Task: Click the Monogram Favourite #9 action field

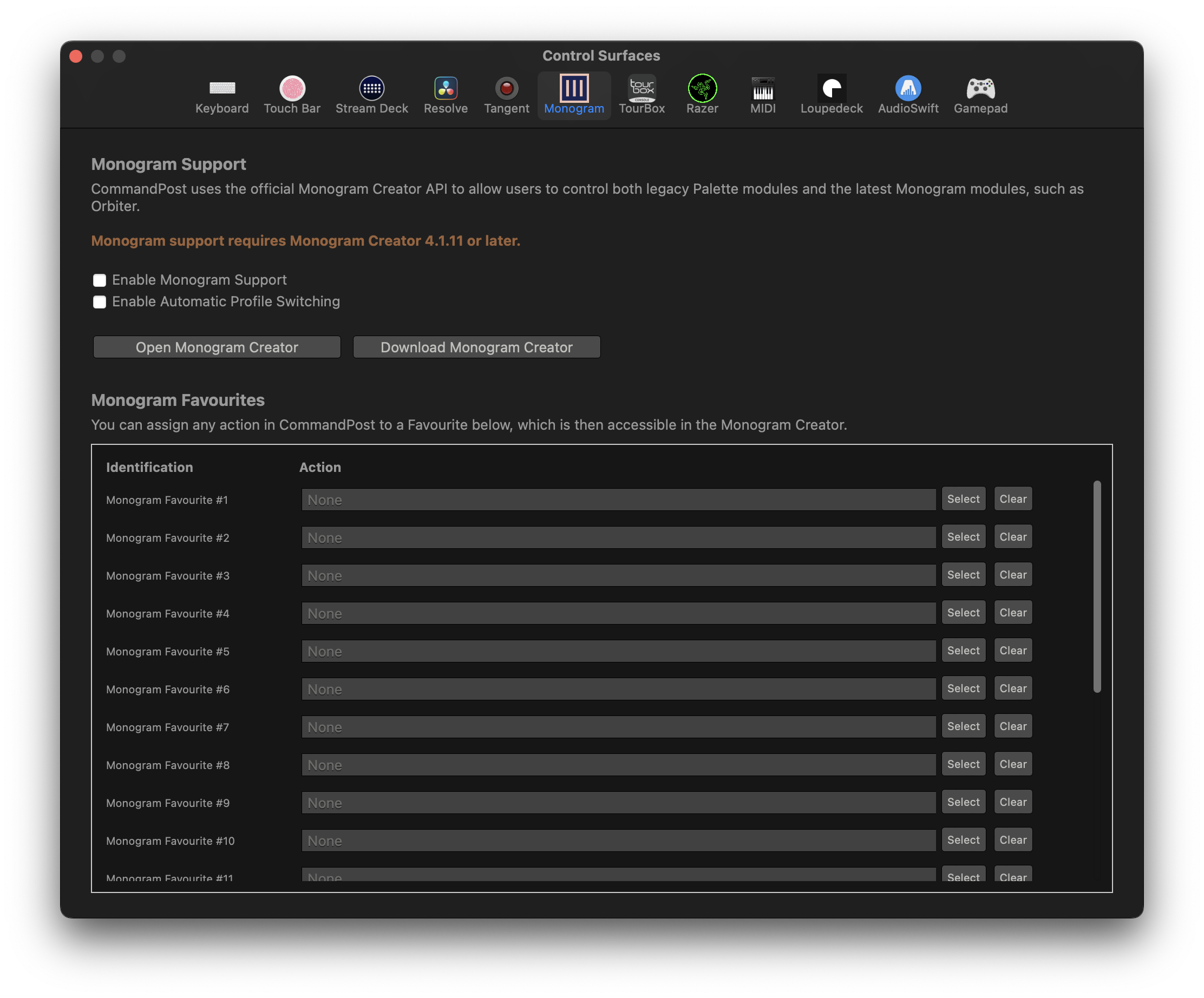Action: coord(619,802)
